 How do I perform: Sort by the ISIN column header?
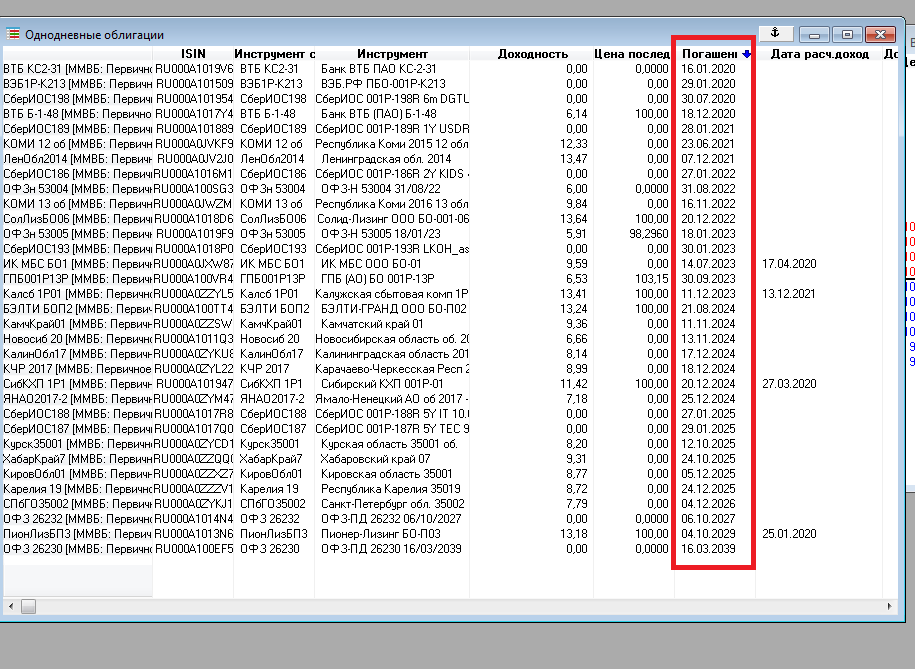click(193, 54)
